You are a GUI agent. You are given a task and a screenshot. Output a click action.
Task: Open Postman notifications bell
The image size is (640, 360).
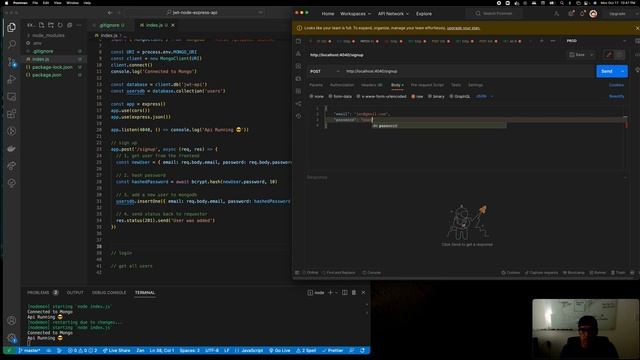[x=582, y=13]
